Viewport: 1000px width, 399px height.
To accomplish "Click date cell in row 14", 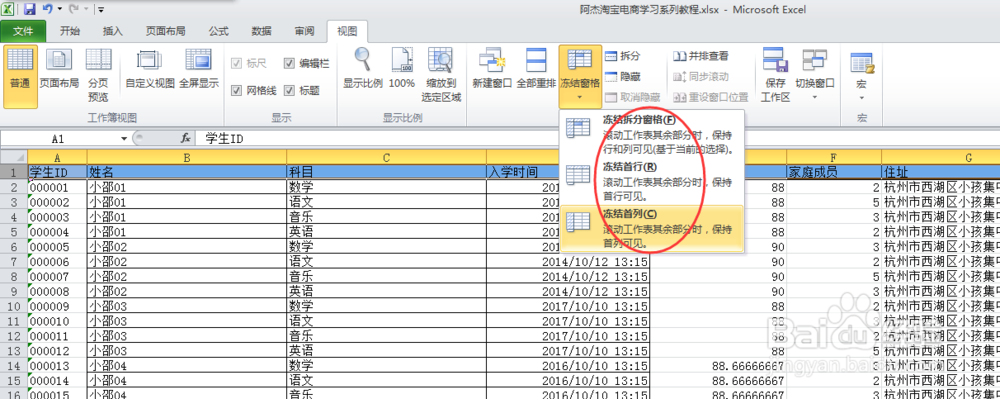I will [x=568, y=365].
